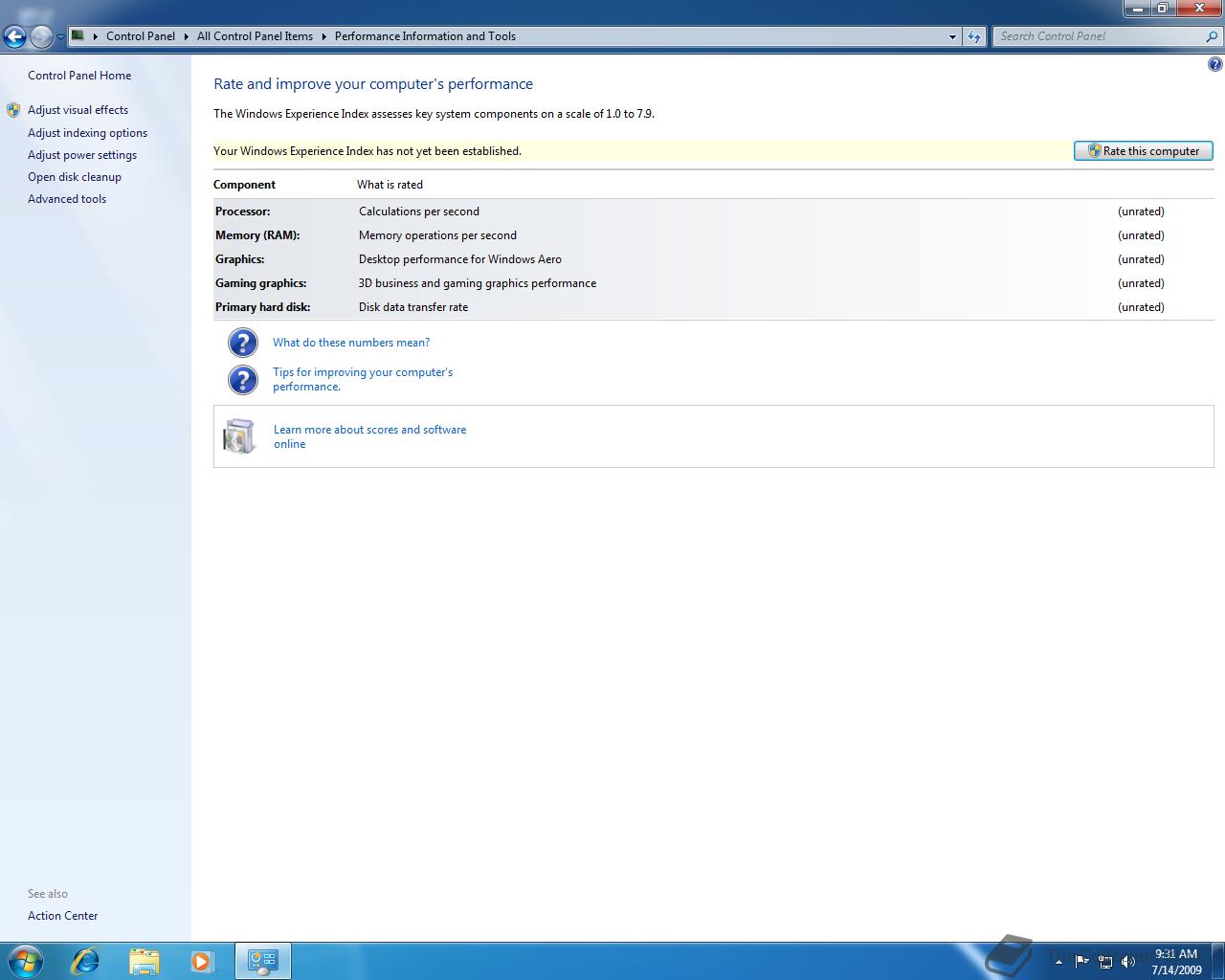
Task: Open Adjust visual effects link
Action: click(x=78, y=110)
